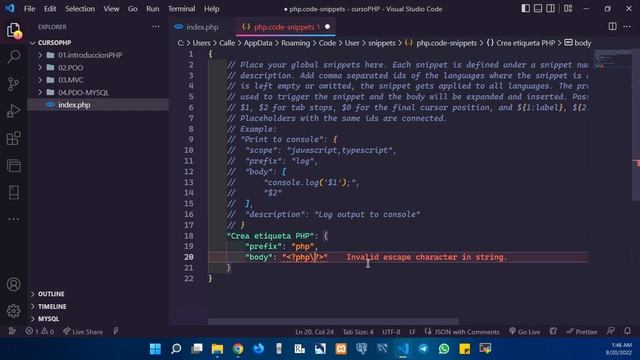The image size is (640, 360).
Task: Change Tab Size: 4 indentation
Action: (x=358, y=331)
